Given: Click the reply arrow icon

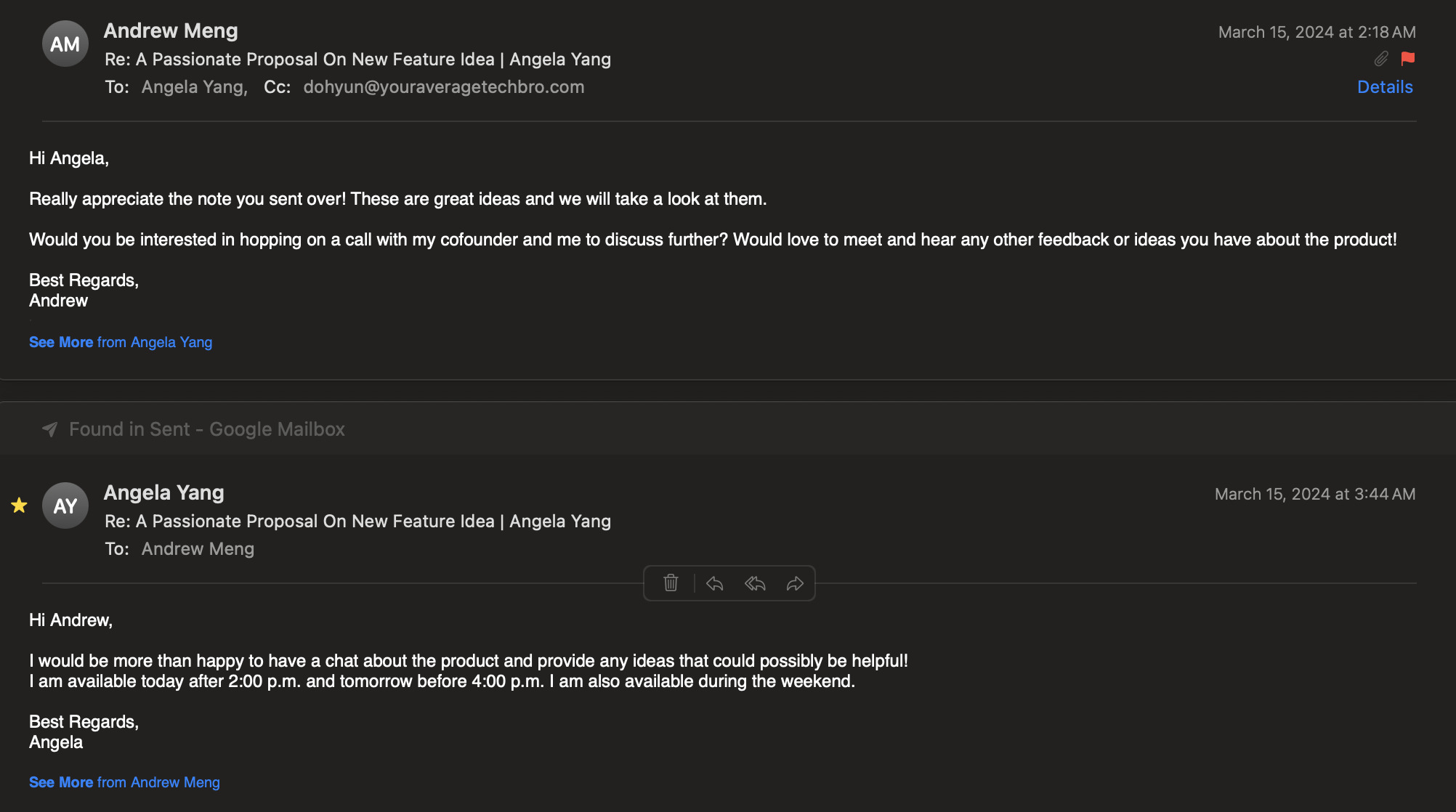Looking at the screenshot, I should click(714, 583).
